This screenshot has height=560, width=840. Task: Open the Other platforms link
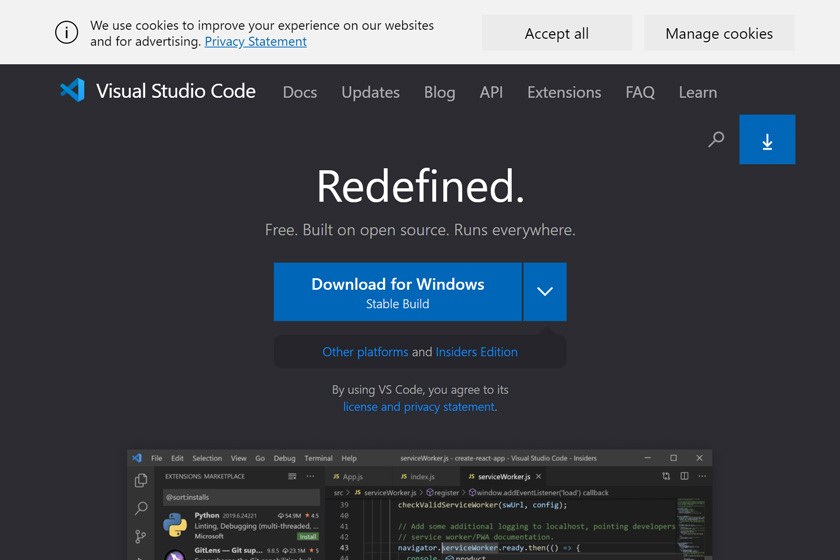click(x=365, y=352)
